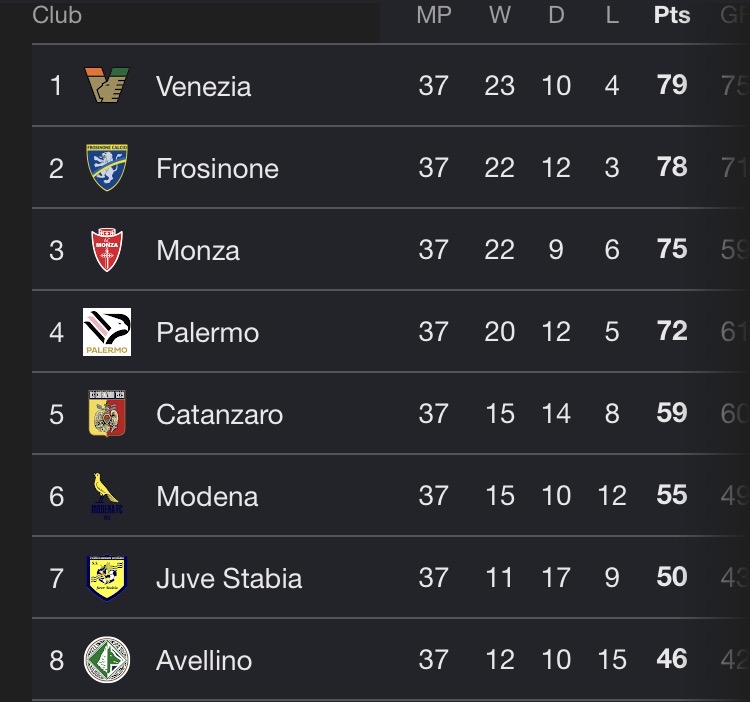Click the D column header
The image size is (750, 702).
tap(556, 15)
